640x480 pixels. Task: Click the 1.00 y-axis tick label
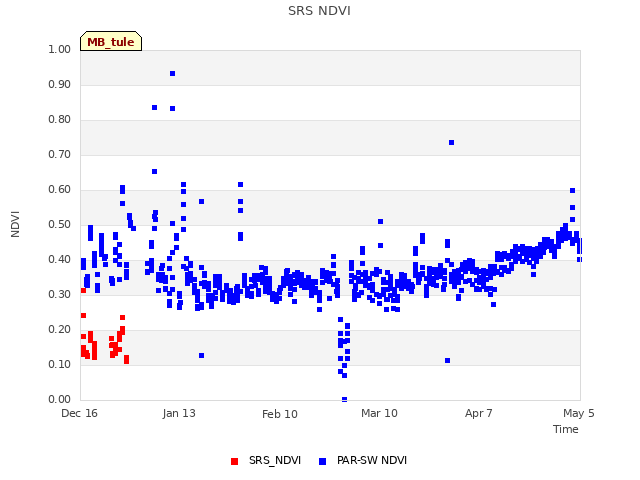59,49
